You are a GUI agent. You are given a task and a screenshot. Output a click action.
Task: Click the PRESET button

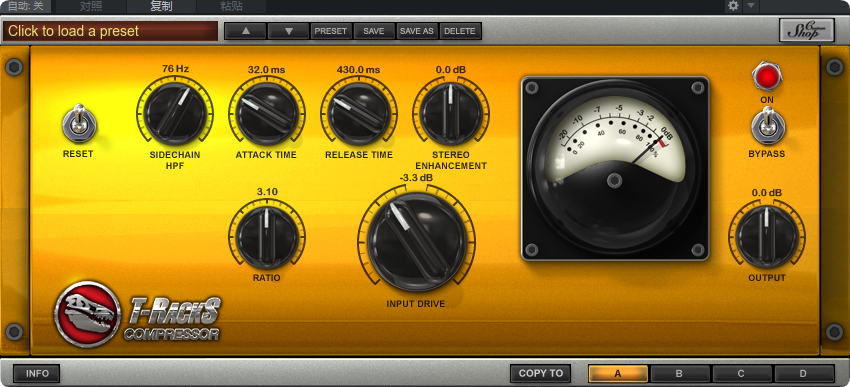[331, 31]
